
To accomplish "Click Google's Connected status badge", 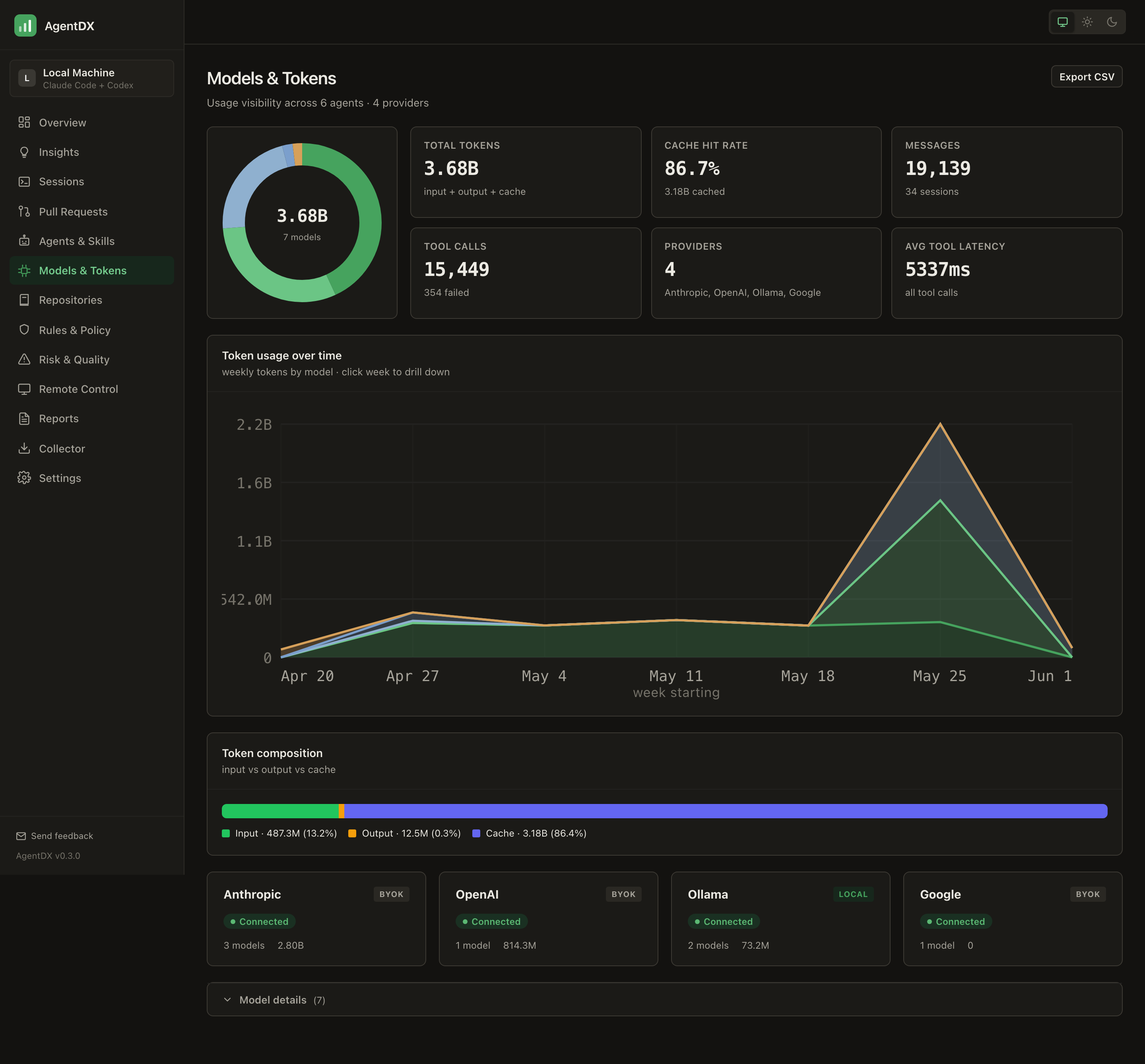I will click(x=956, y=921).
